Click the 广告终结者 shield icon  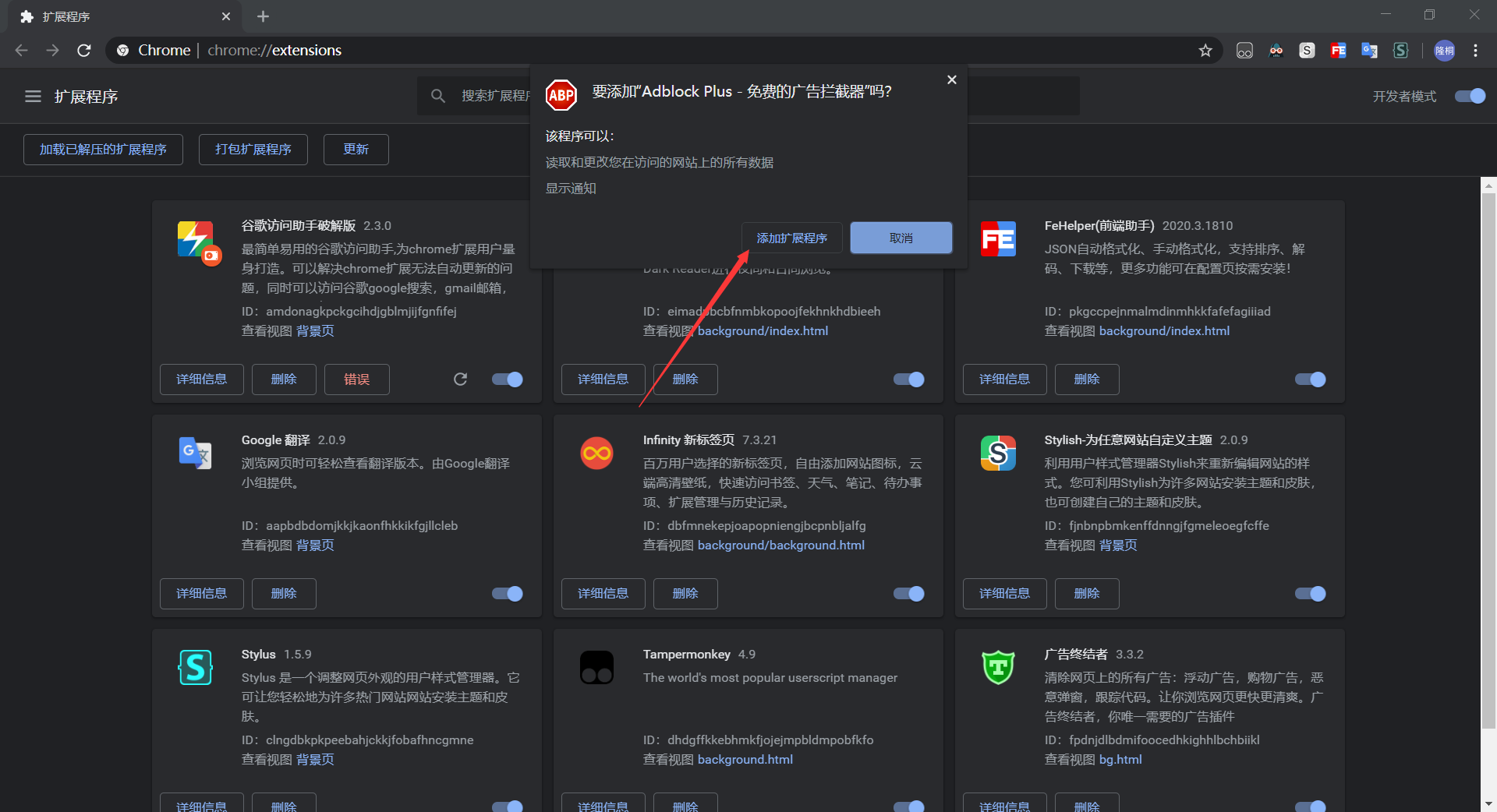[x=998, y=668]
